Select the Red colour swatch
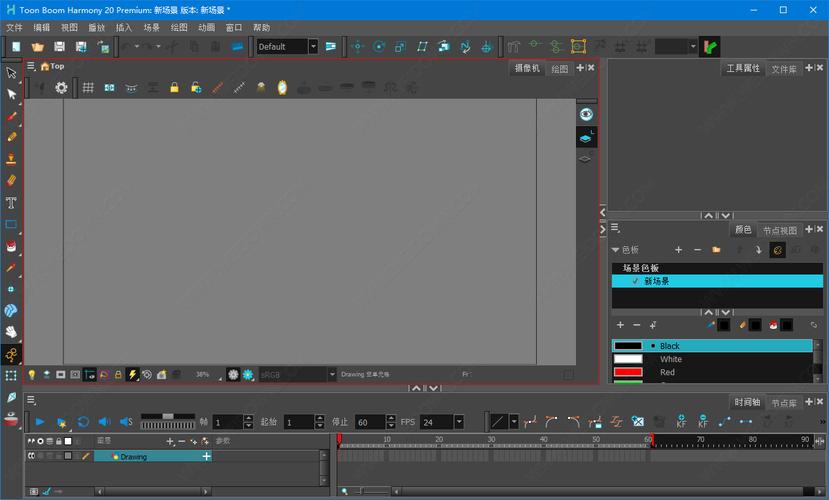829x500 pixels. [x=628, y=372]
